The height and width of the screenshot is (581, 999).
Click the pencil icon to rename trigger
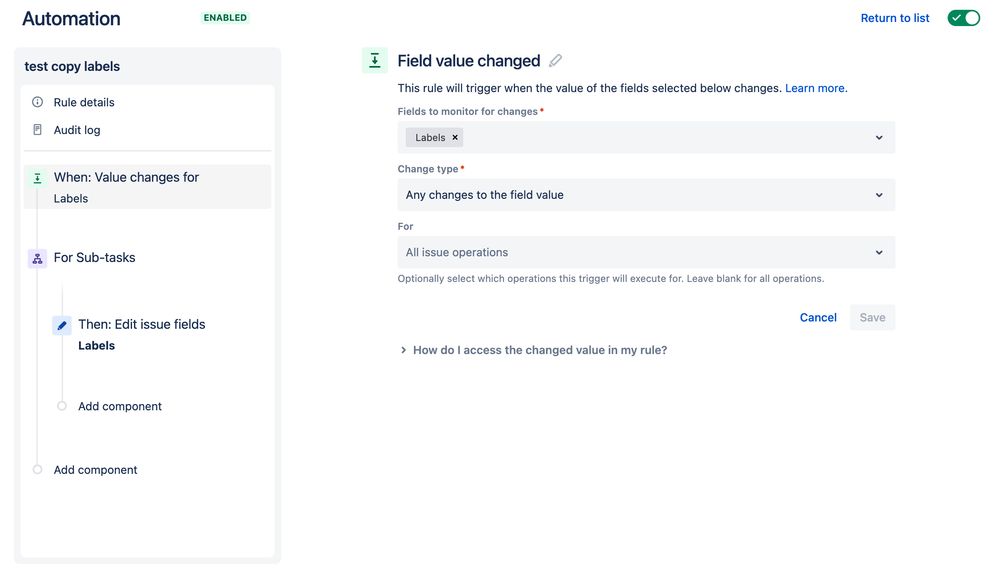click(556, 61)
